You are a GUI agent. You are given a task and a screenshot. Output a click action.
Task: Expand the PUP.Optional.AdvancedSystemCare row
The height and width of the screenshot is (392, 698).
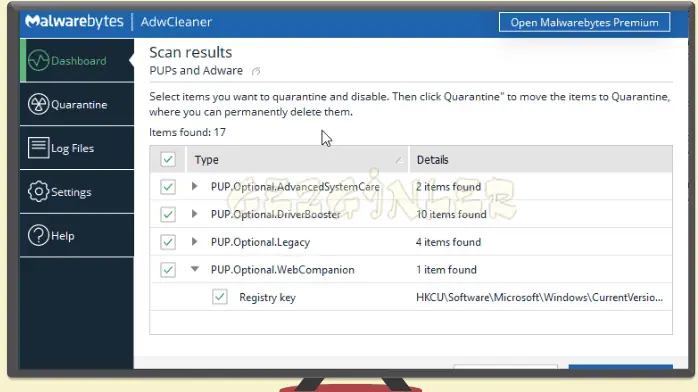[x=195, y=186]
